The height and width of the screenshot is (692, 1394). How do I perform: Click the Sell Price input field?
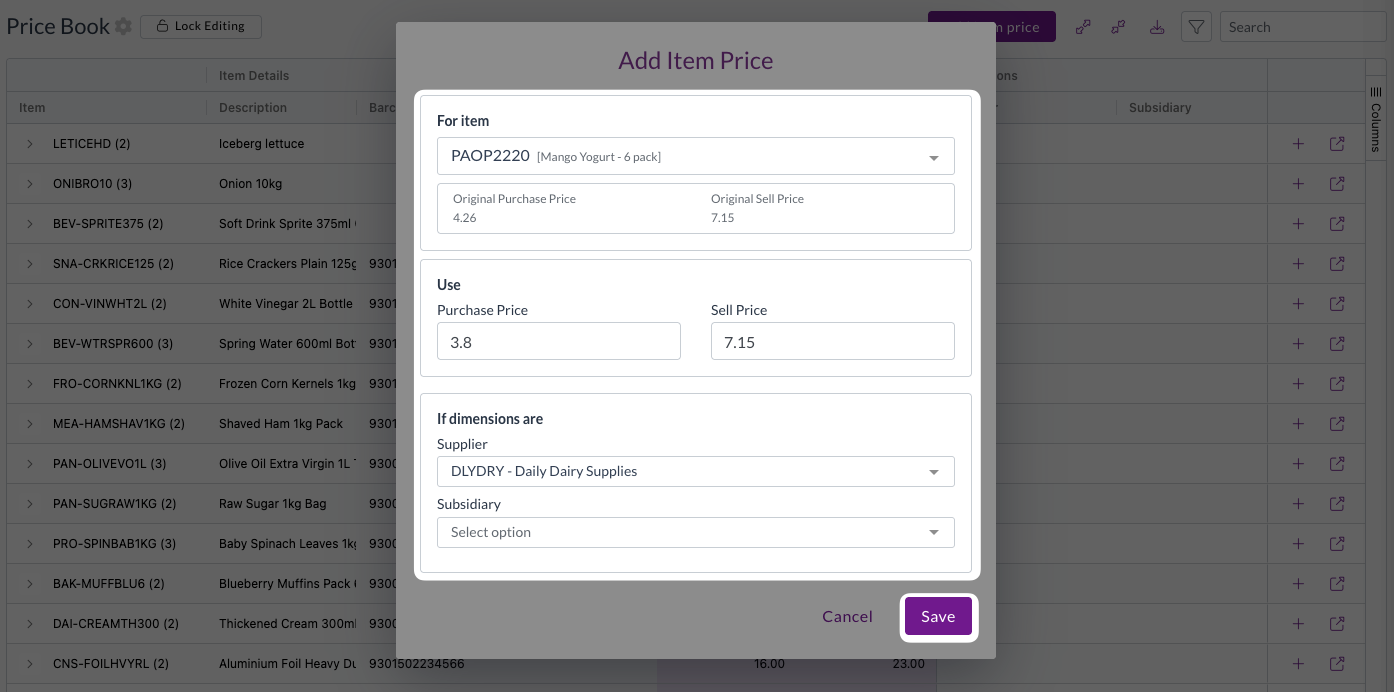coord(832,341)
